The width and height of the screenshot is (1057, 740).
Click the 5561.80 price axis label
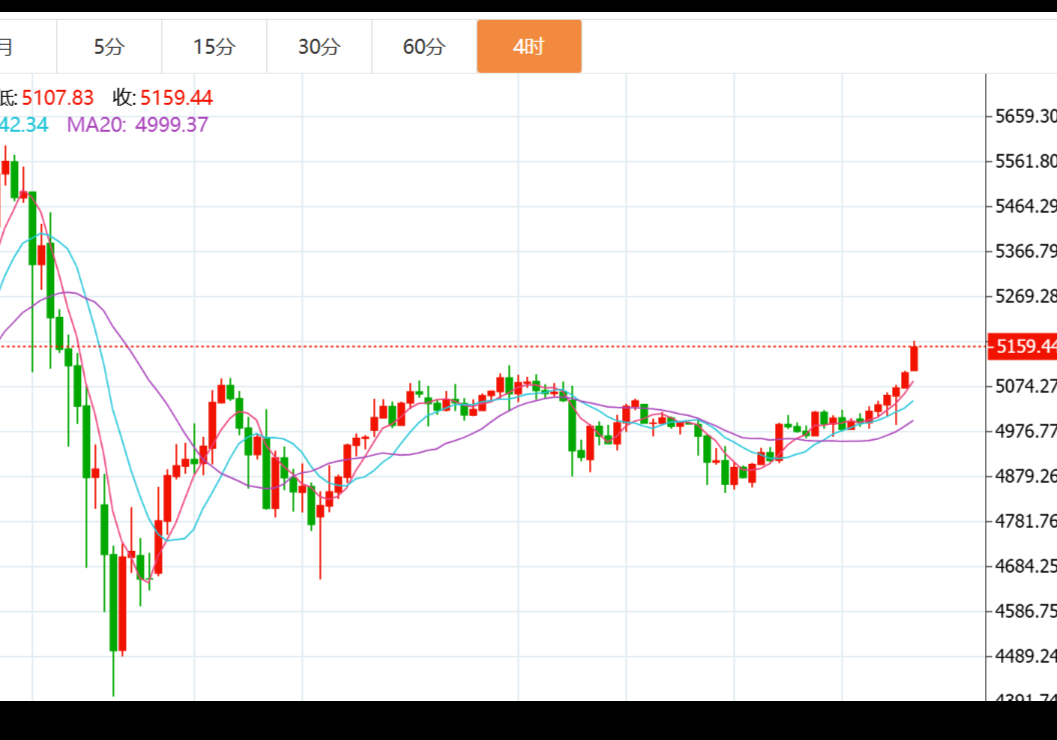[x=1025, y=161]
